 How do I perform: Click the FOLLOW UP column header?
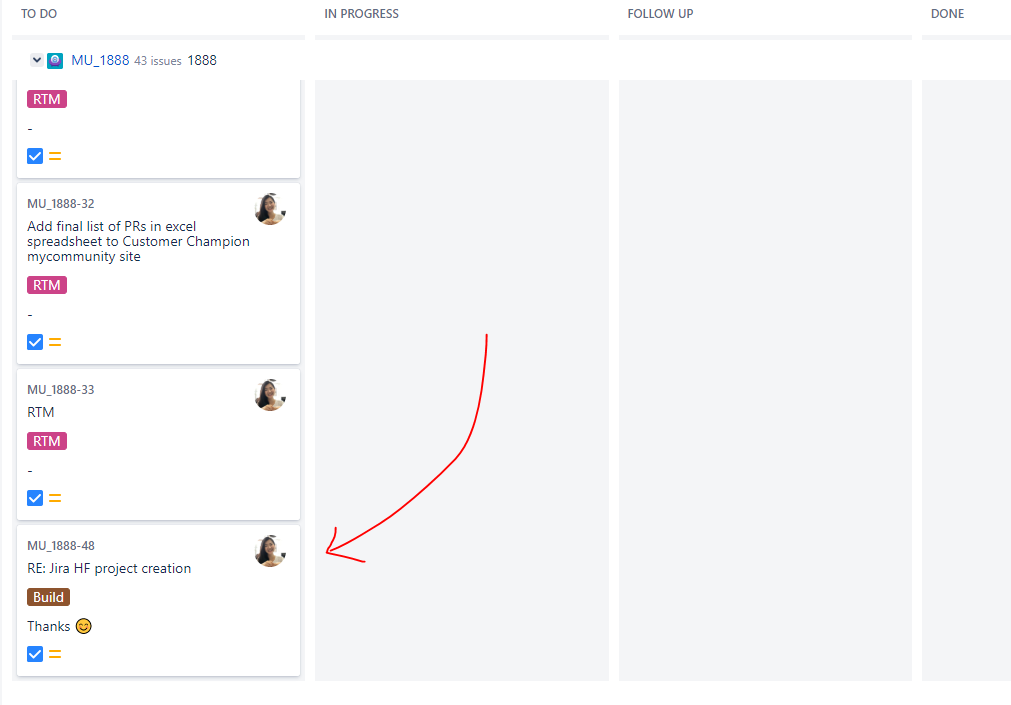660,14
